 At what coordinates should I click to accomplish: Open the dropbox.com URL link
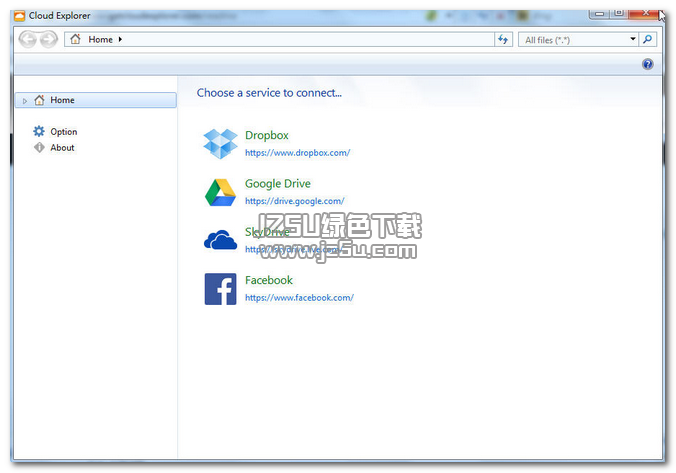click(297, 153)
